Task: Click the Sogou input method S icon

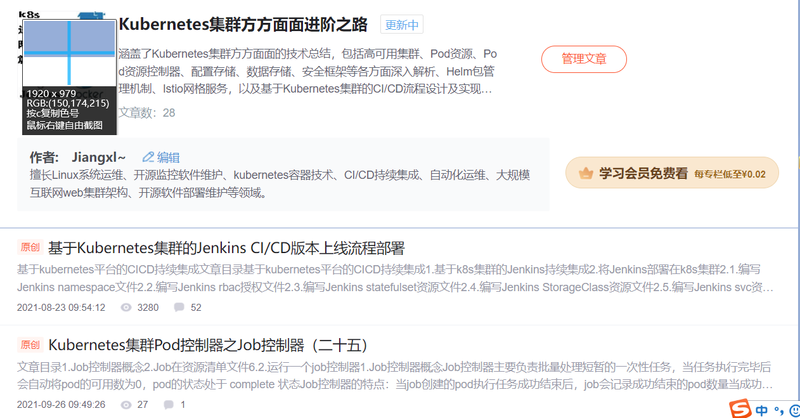Action: 739,409
